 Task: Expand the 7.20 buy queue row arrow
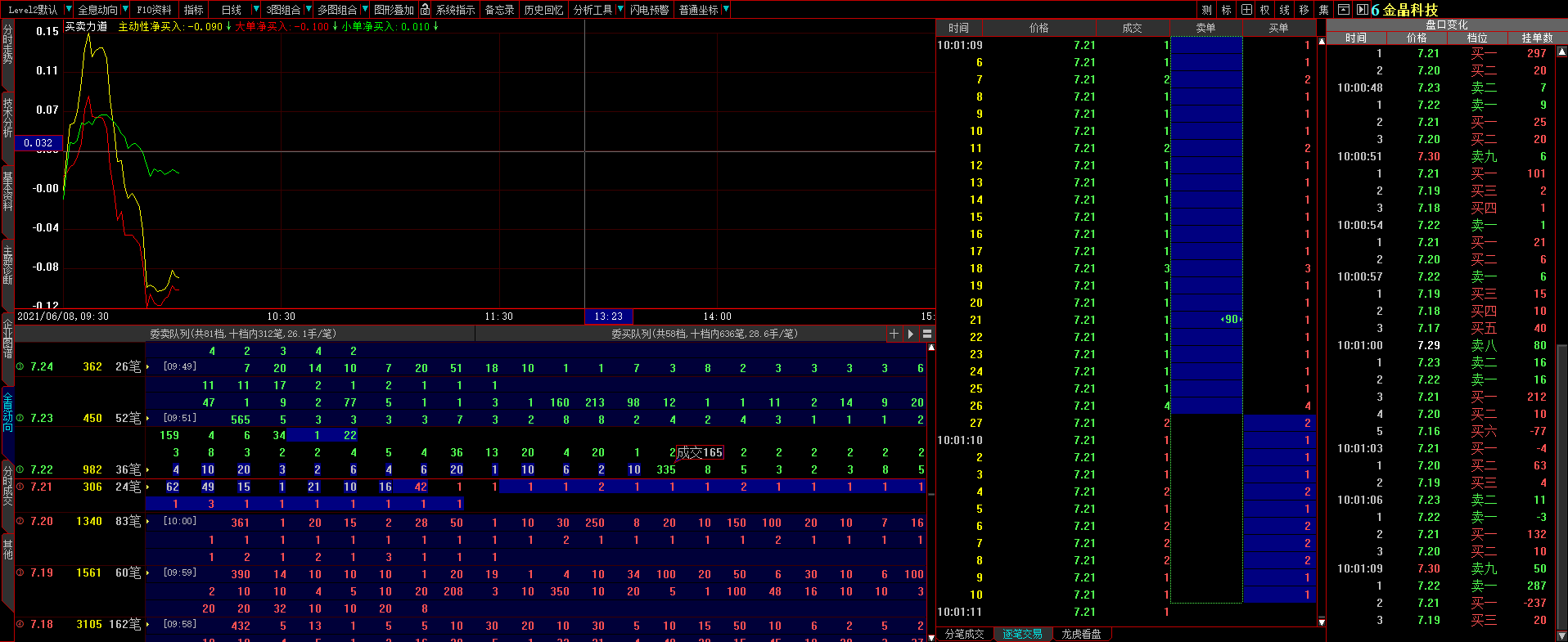(x=147, y=522)
